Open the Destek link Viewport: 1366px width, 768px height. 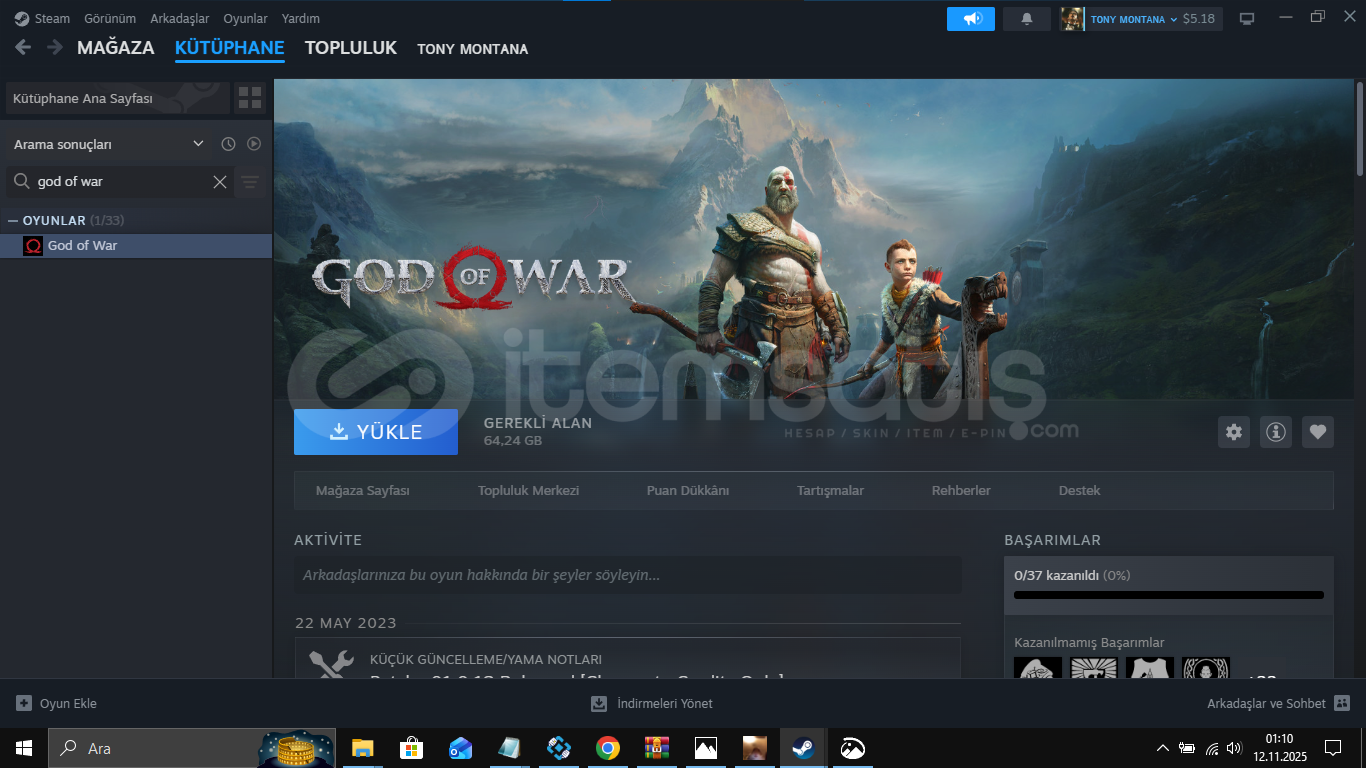[x=1079, y=491]
